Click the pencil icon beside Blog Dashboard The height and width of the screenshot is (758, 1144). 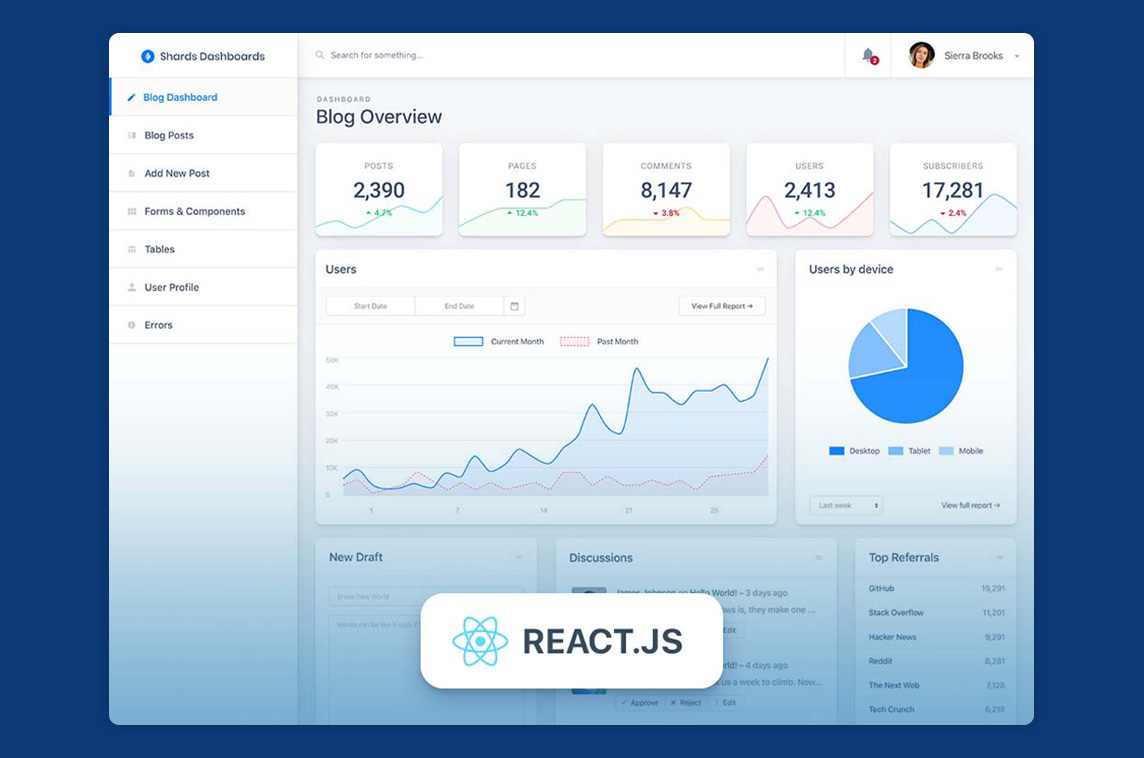coord(131,97)
